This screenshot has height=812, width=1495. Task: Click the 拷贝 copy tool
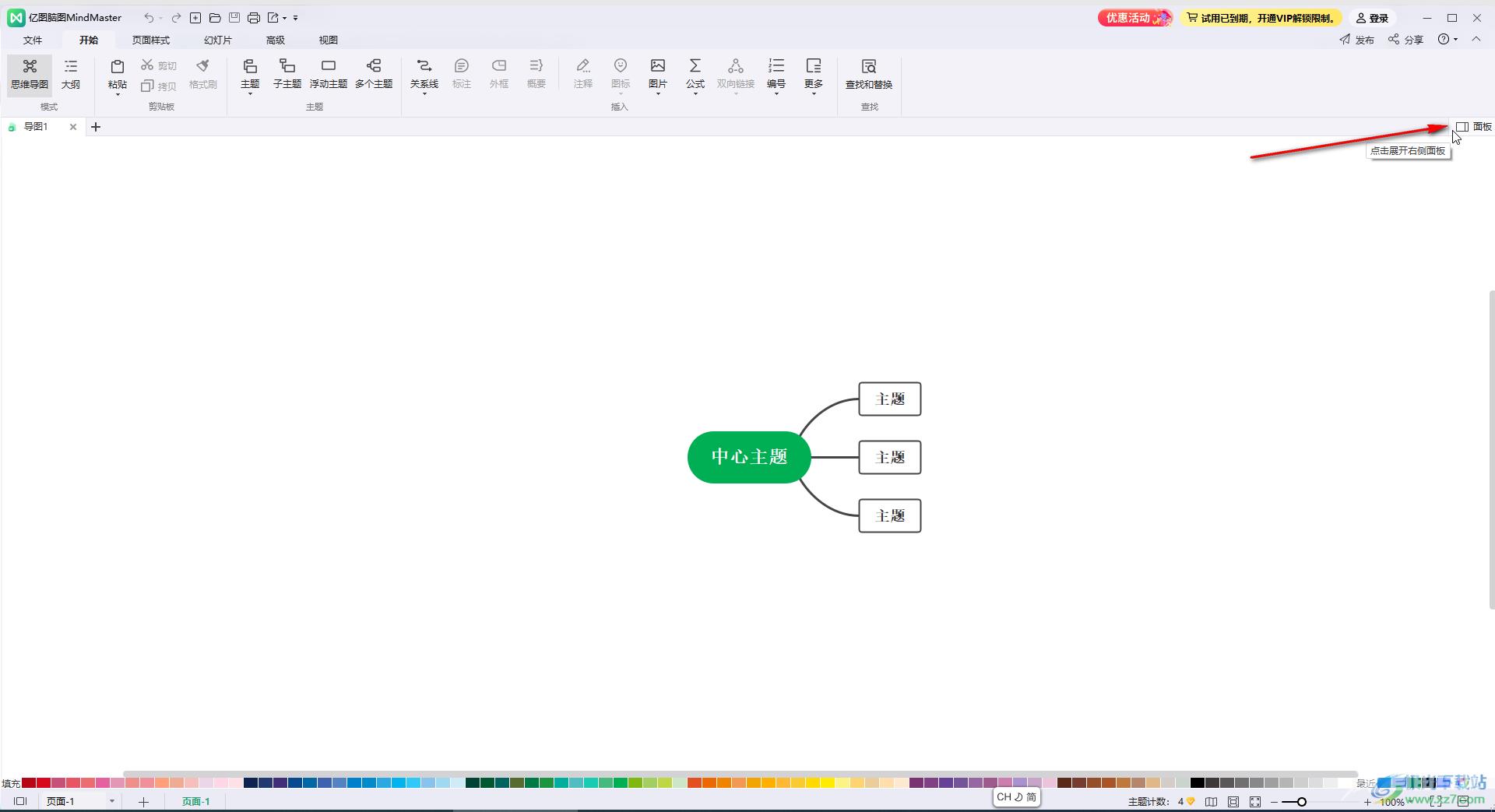click(x=159, y=86)
